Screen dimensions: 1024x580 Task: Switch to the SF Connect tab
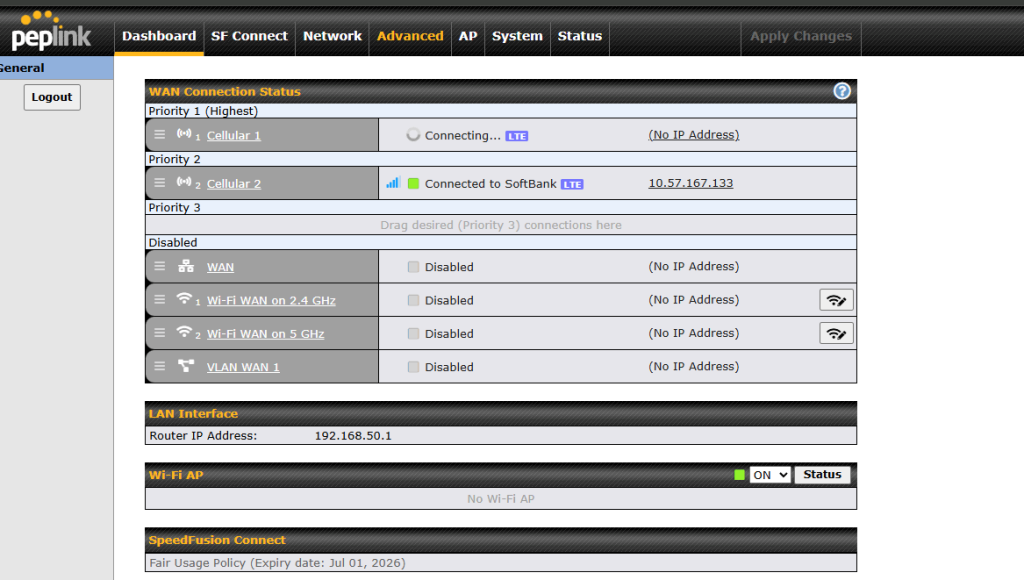click(x=249, y=36)
